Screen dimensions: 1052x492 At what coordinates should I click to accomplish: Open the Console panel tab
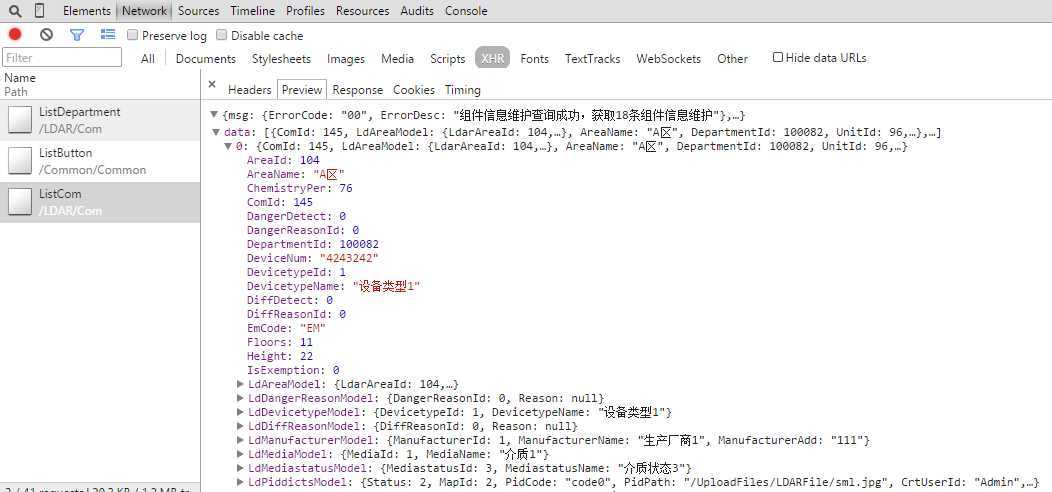[x=466, y=11]
